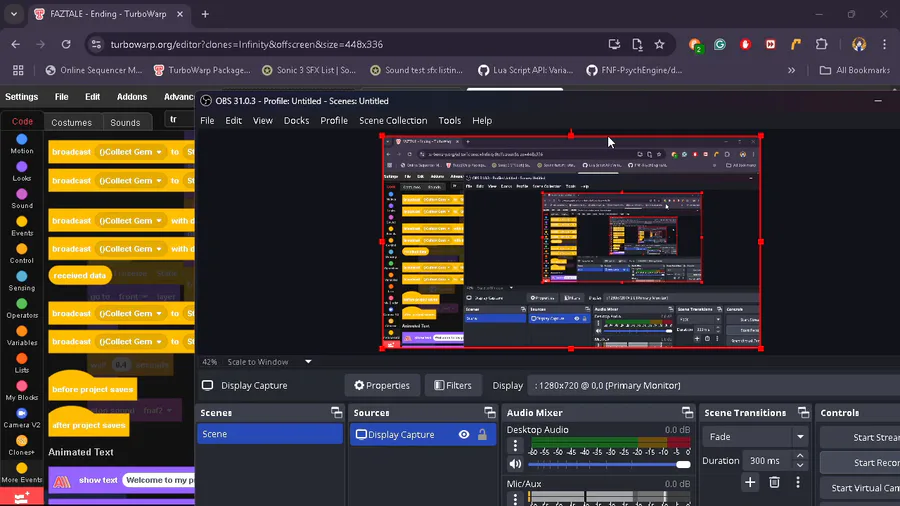Open source Properties button
This screenshot has height=506, width=900.
[382, 386]
